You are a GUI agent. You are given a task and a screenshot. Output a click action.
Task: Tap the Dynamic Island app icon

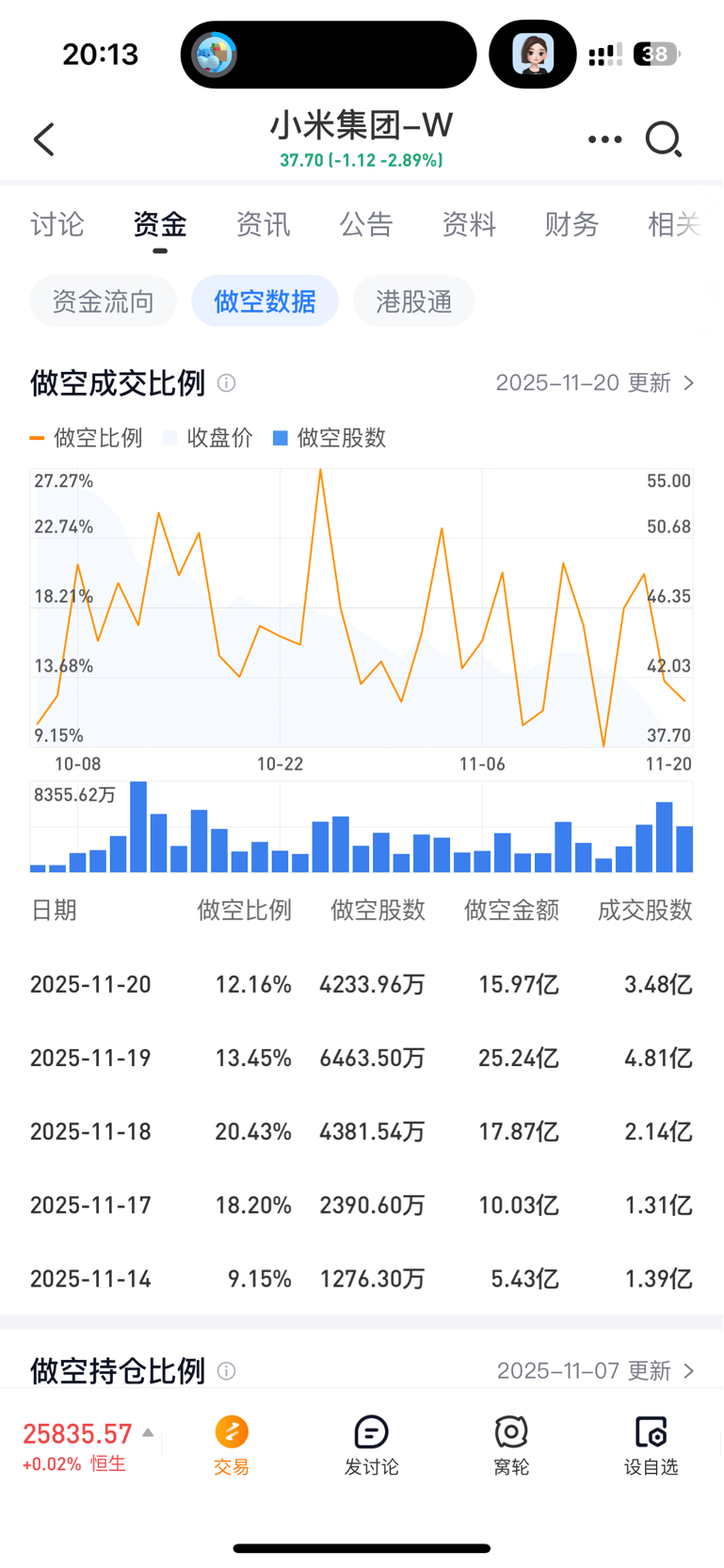[215, 55]
